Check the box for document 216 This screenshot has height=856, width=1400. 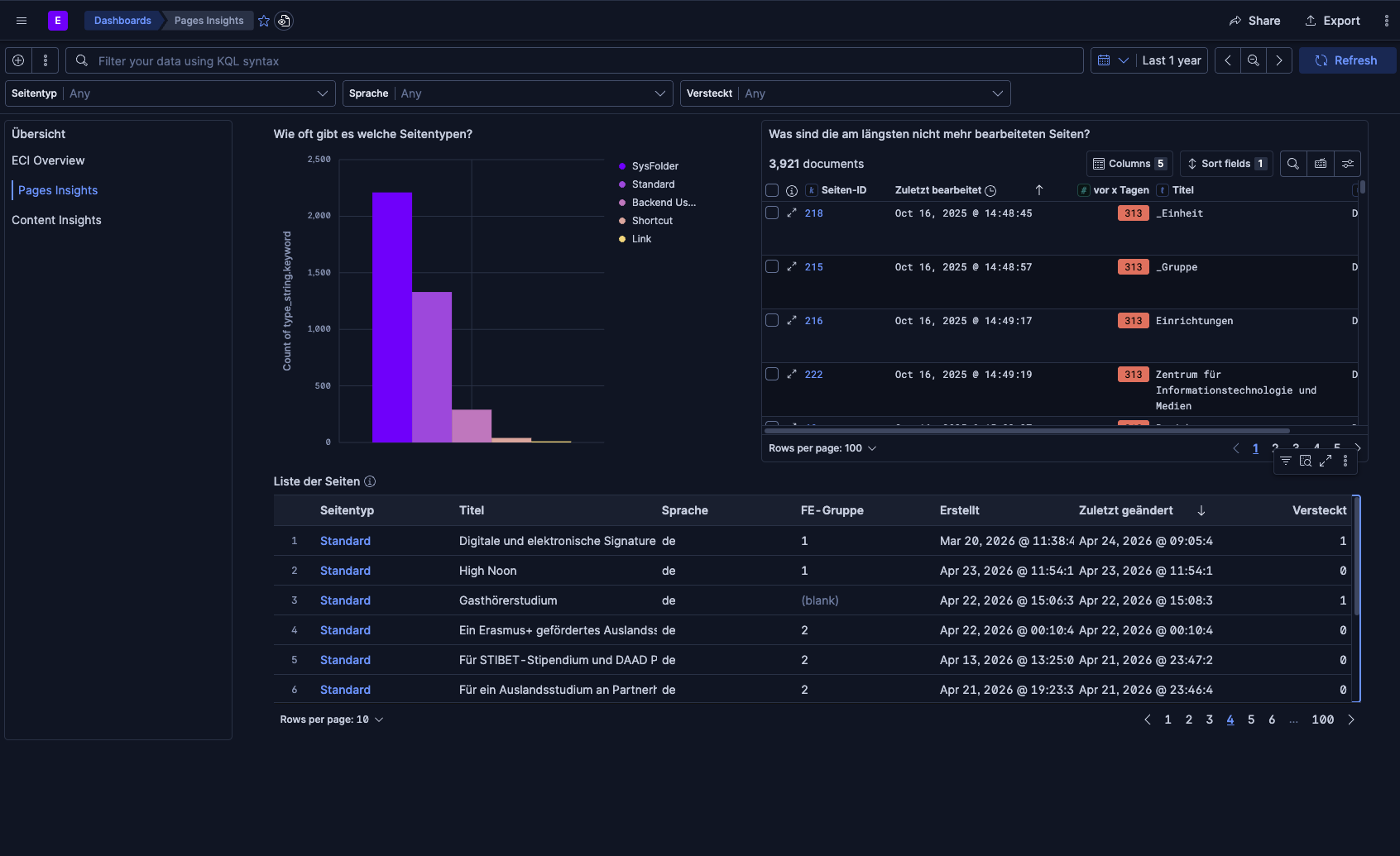tap(772, 320)
